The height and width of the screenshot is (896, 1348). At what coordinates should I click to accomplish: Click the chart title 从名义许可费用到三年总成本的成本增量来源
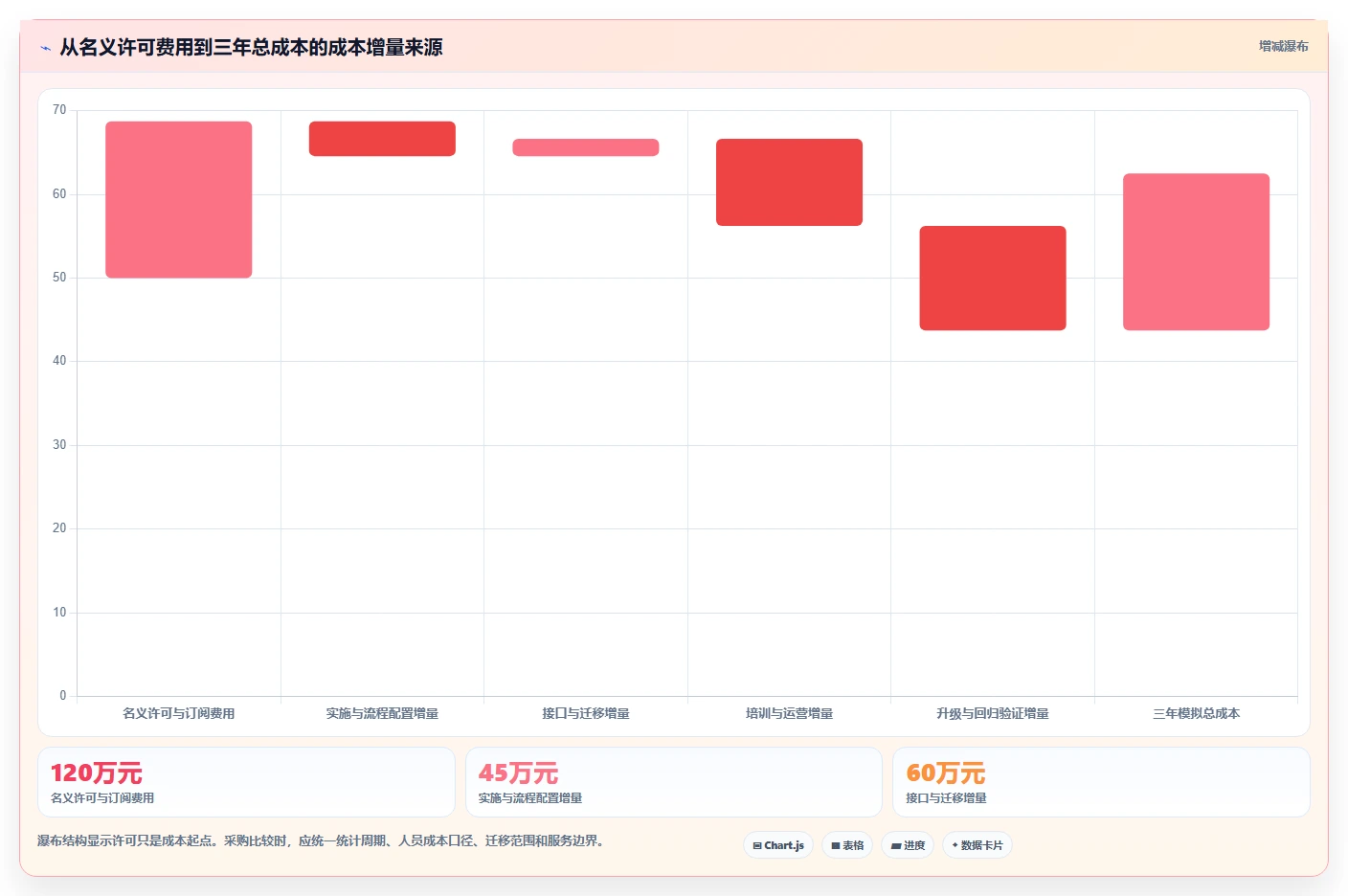pyautogui.click(x=251, y=47)
